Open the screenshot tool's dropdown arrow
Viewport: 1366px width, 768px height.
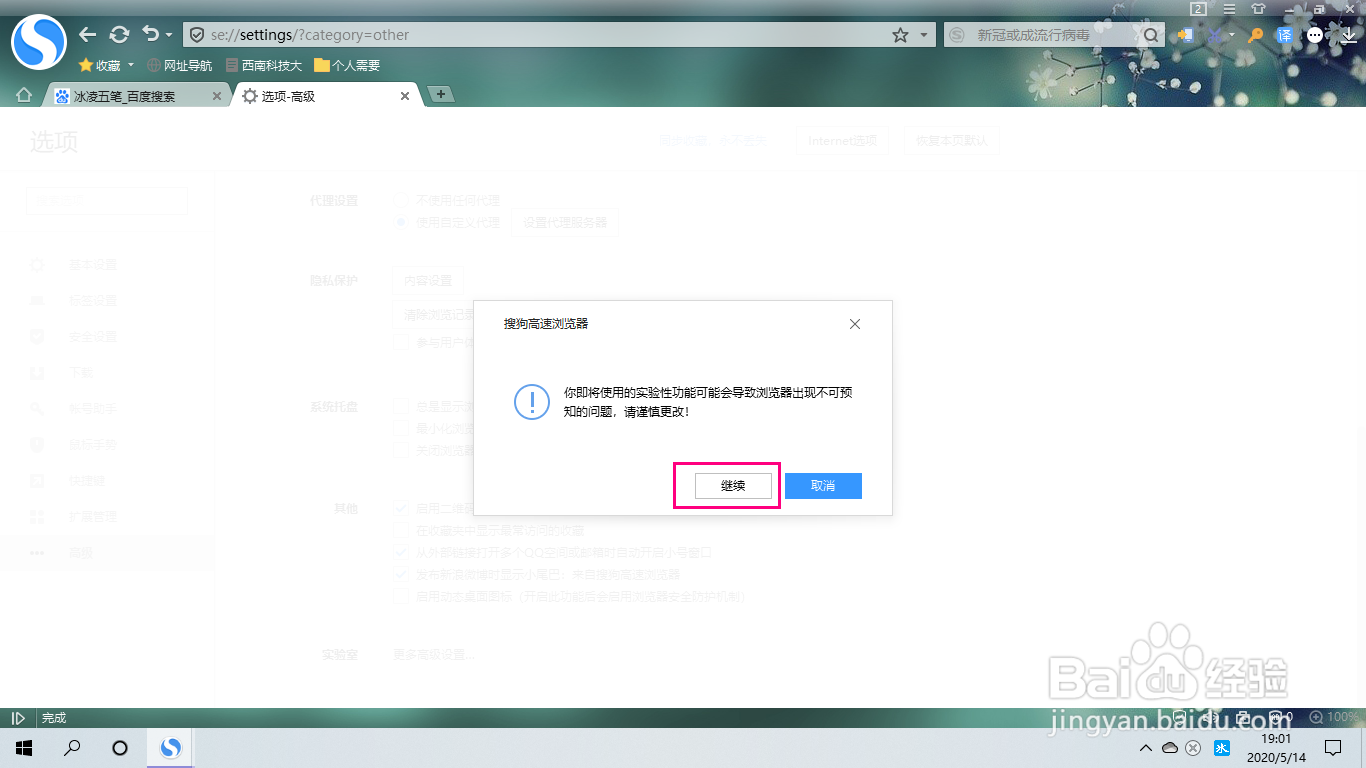[x=1231, y=35]
